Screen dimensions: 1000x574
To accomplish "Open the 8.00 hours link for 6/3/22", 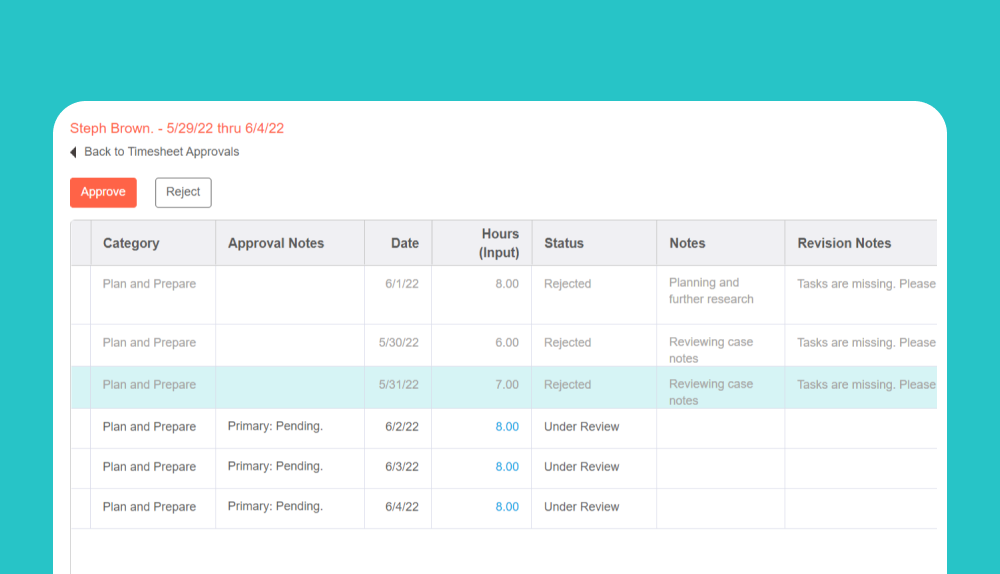I will (507, 467).
